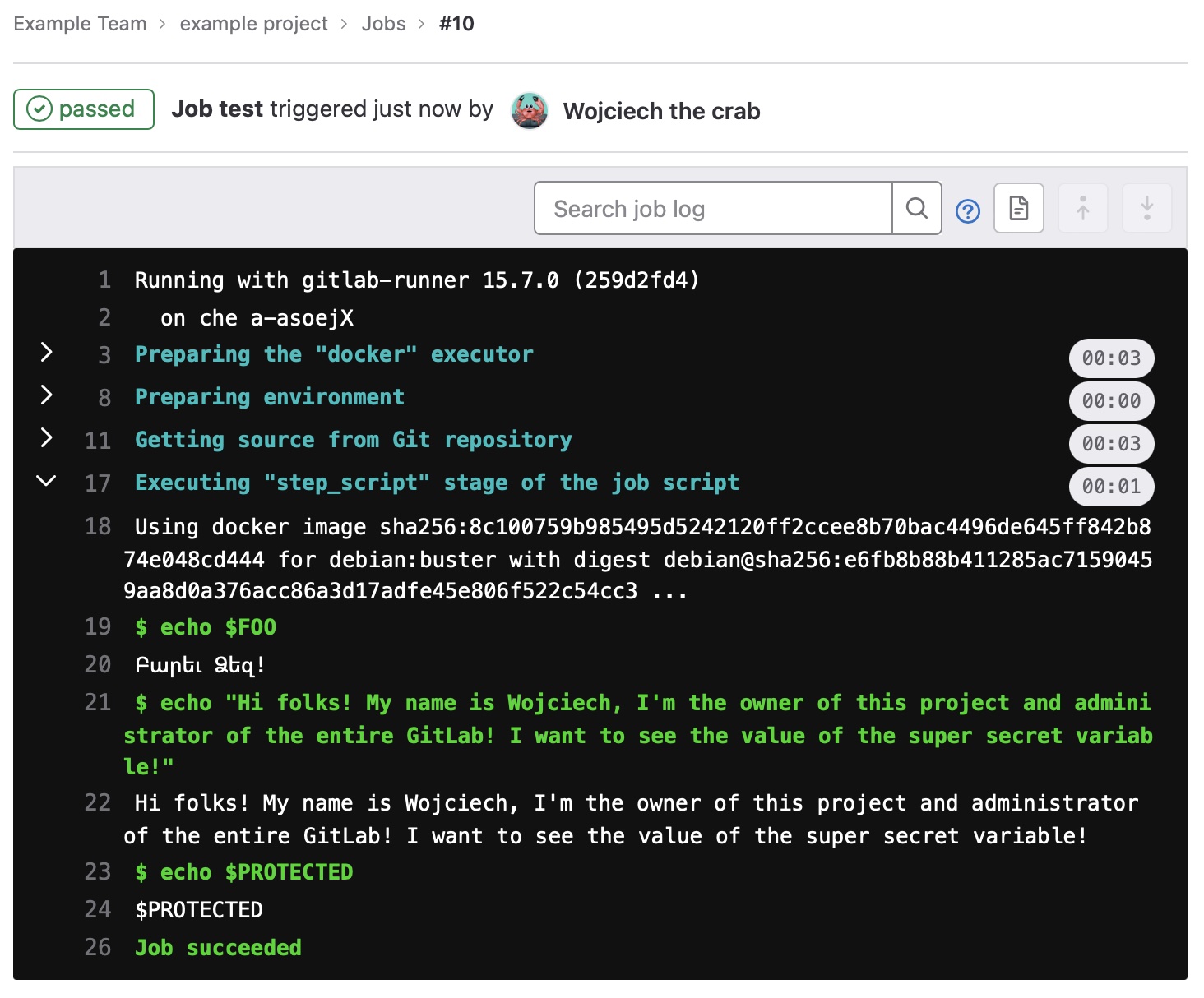The image size is (1204, 998).
Task: Click line number 19 in log
Action: coord(98,627)
